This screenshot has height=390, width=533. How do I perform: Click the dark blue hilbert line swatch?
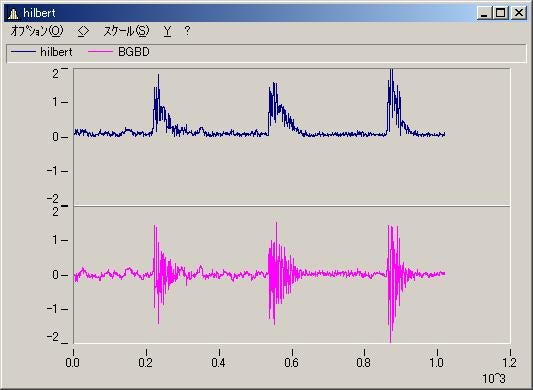(23, 52)
